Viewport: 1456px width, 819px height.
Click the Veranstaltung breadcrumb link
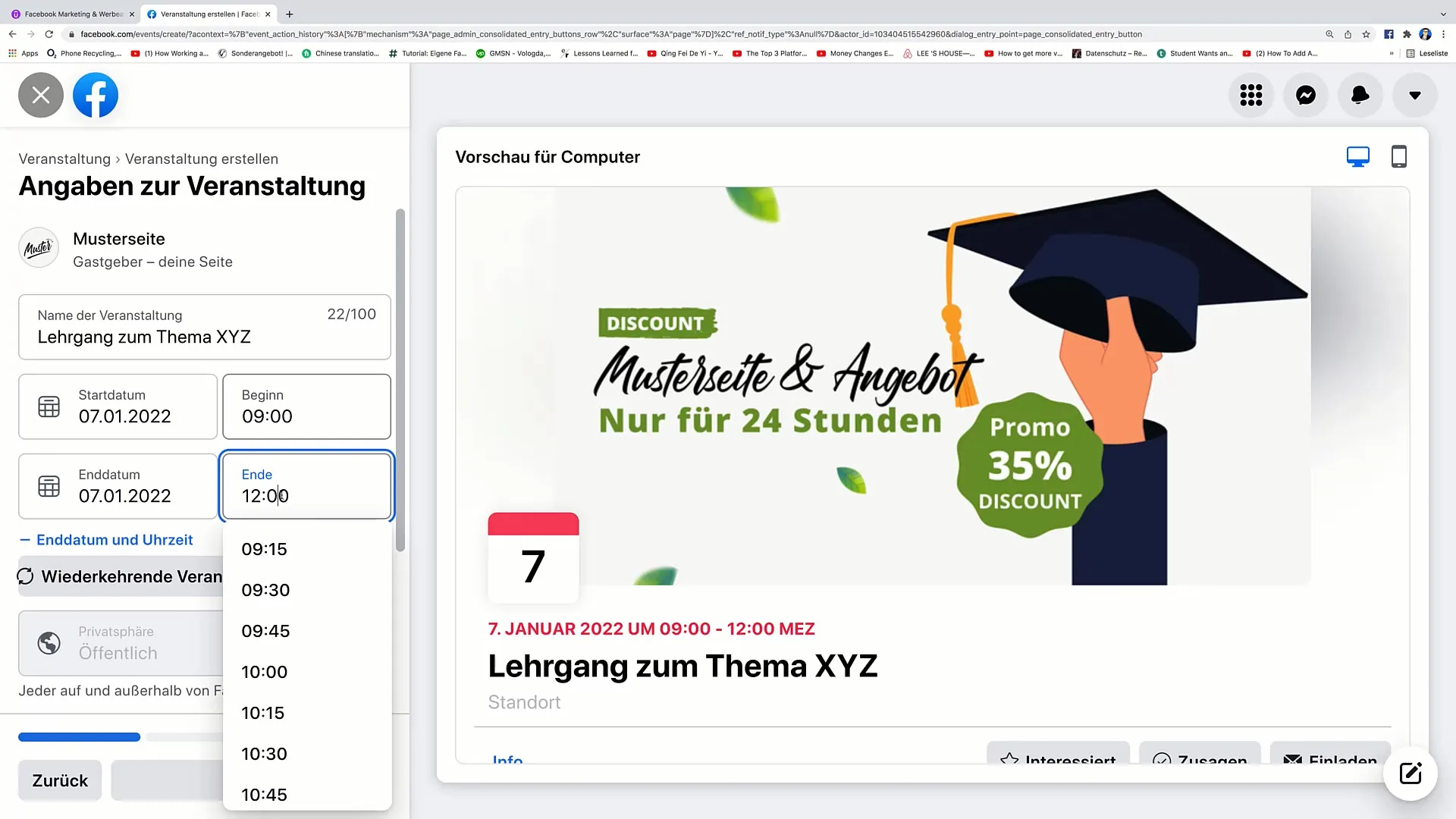tap(64, 159)
